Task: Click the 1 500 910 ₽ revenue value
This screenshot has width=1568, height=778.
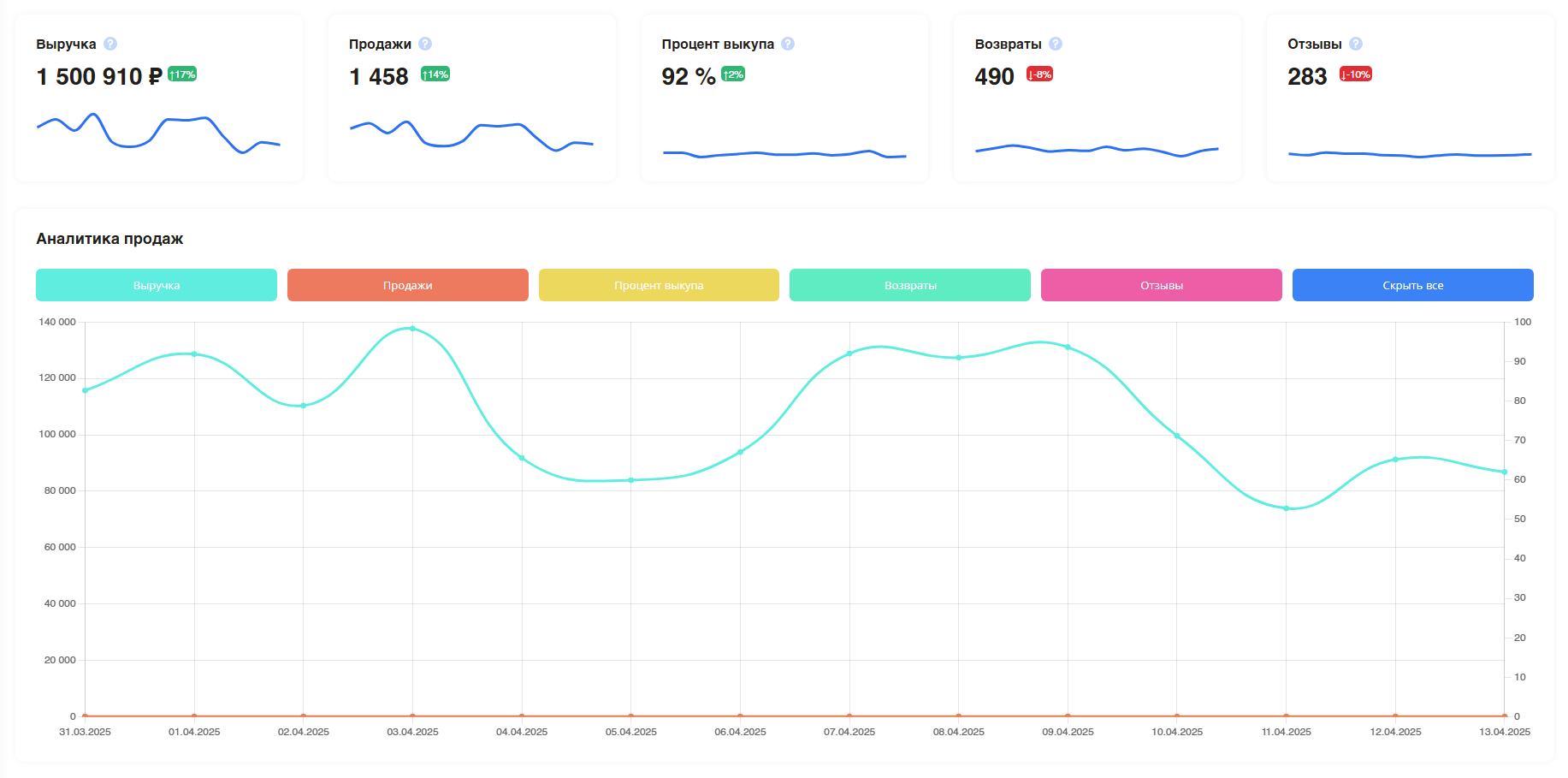Action: click(x=99, y=77)
